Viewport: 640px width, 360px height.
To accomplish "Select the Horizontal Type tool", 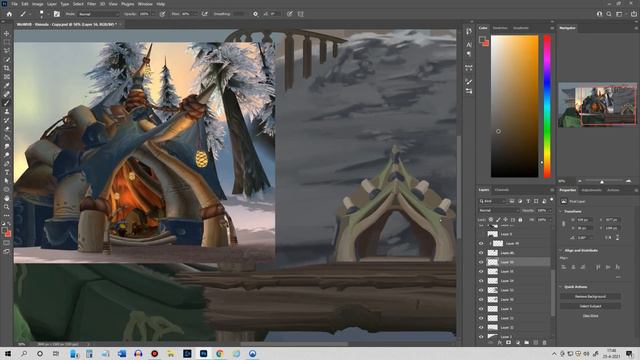I will [7, 172].
